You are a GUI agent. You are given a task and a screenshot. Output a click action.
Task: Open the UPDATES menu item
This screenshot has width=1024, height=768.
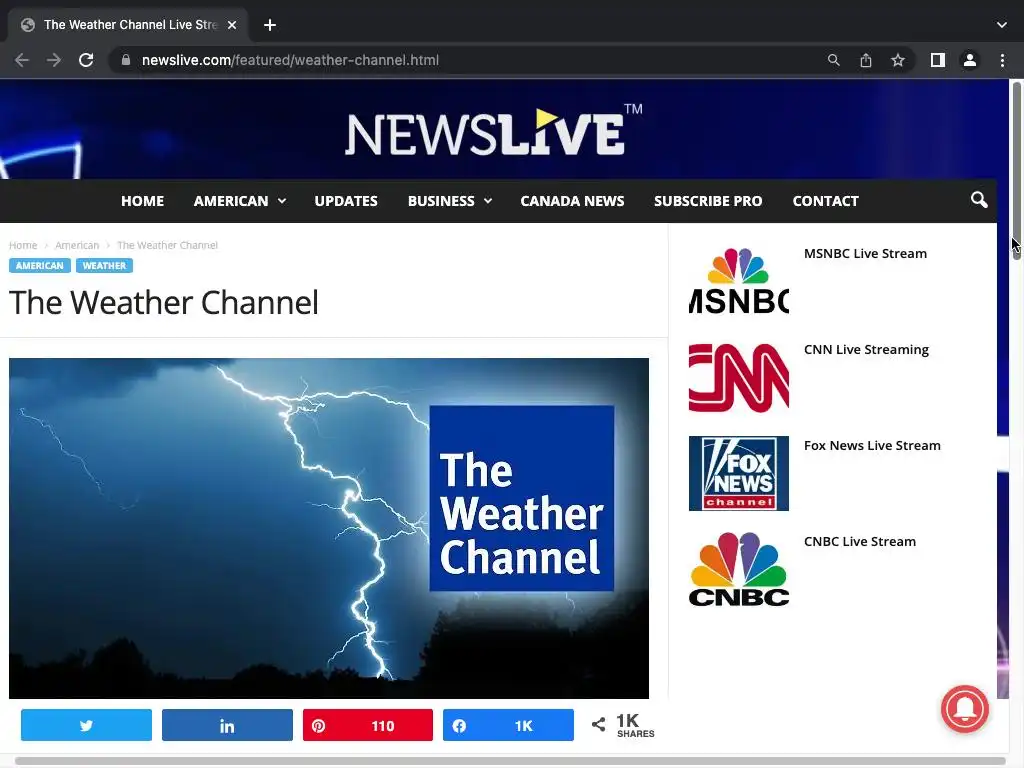346,201
